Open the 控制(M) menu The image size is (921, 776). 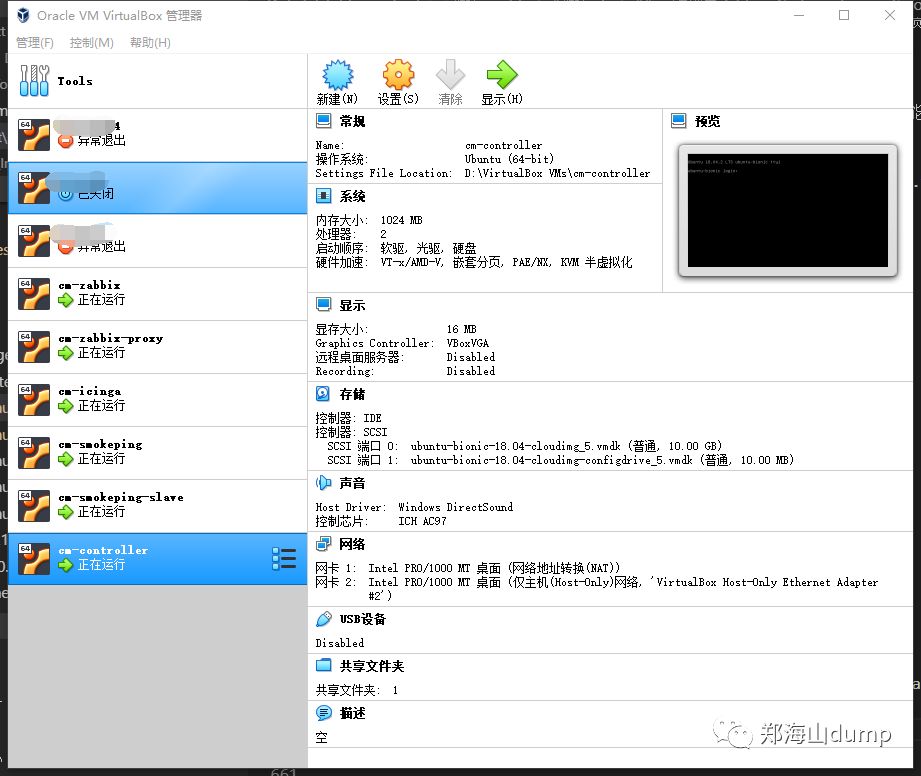coord(89,43)
